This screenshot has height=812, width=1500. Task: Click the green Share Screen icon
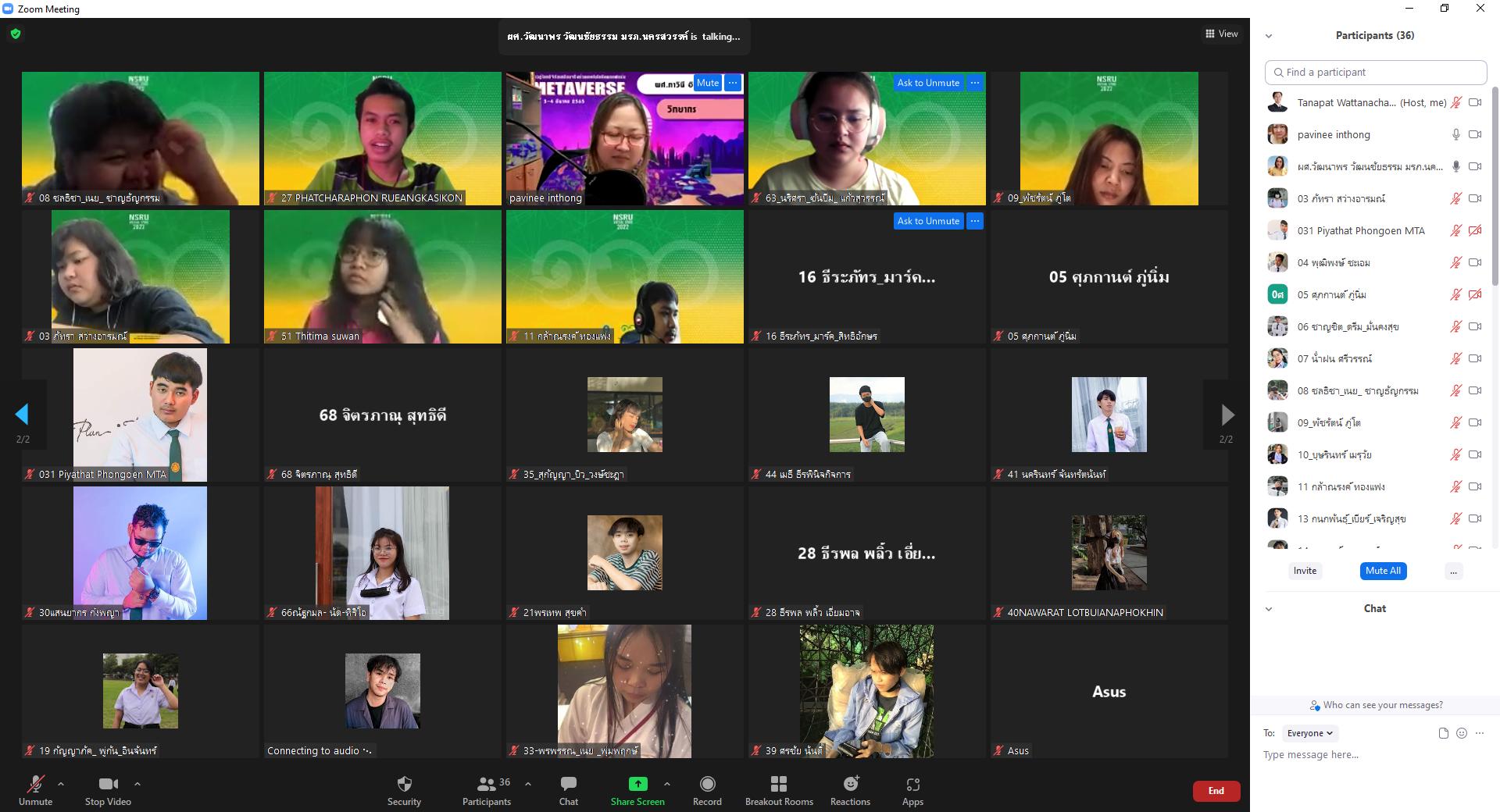tap(637, 784)
